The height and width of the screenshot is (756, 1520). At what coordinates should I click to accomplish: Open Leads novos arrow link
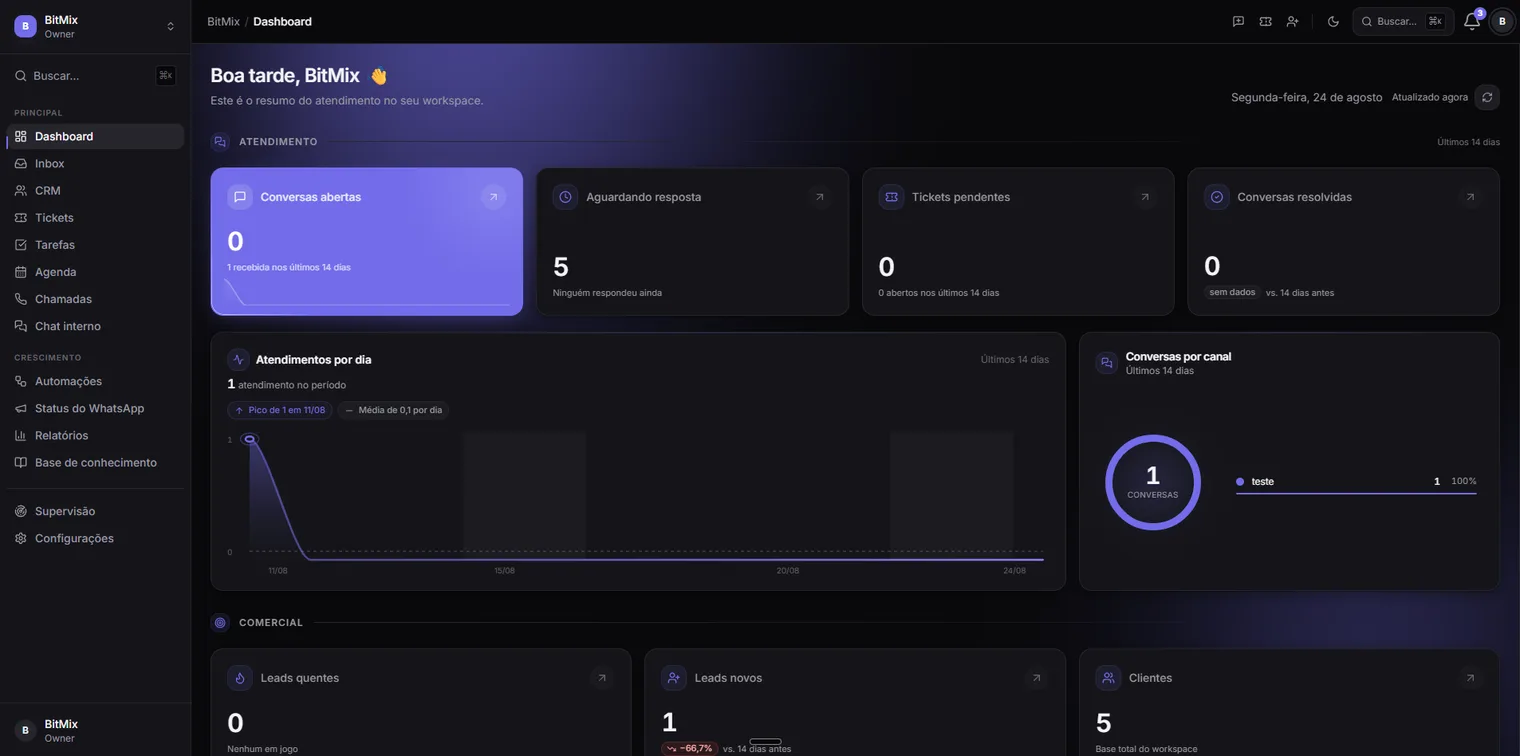(x=1036, y=678)
